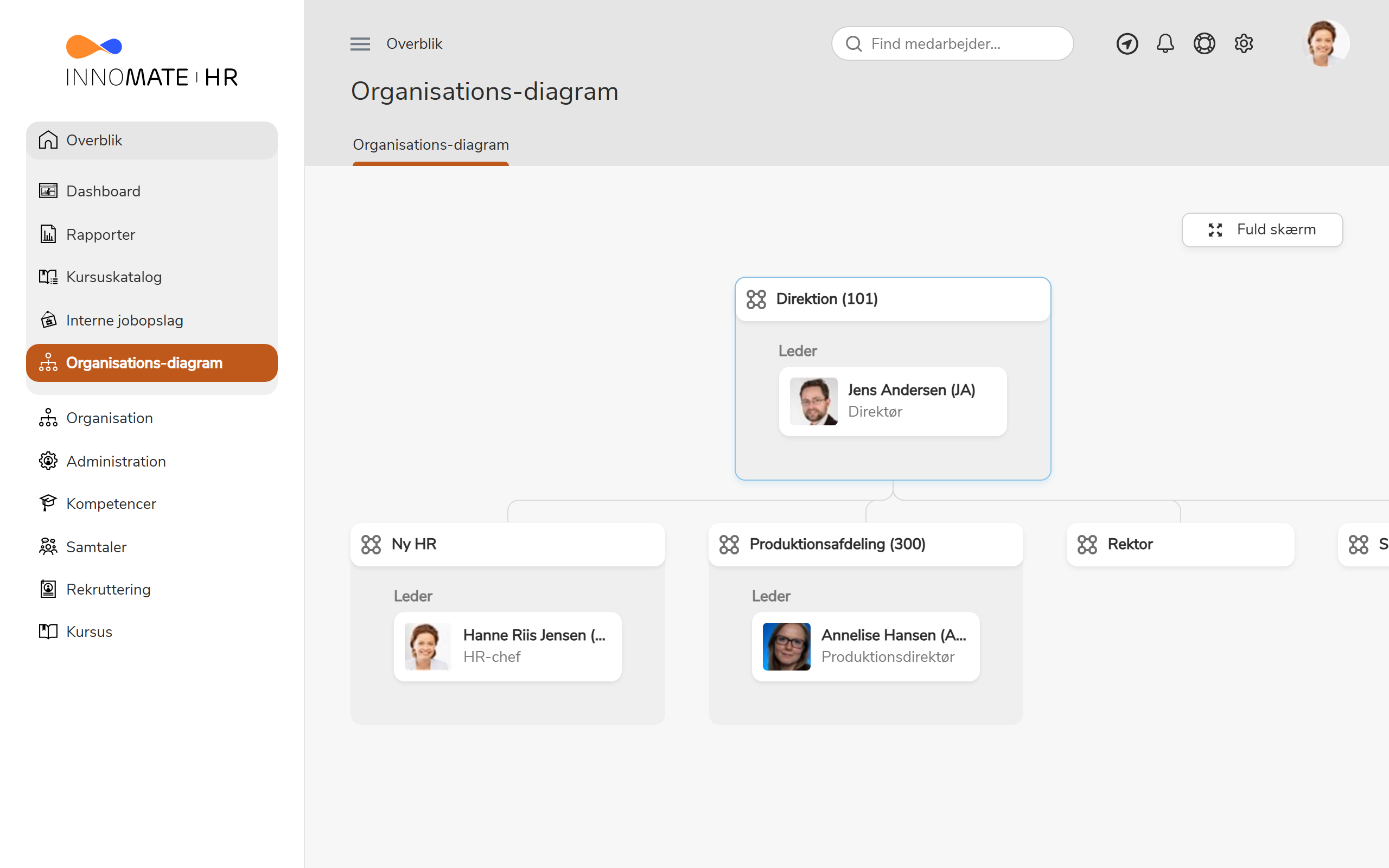Viewport: 1389px width, 868px height.
Task: Click the Interne jobopslag icon
Action: pyautogui.click(x=48, y=320)
